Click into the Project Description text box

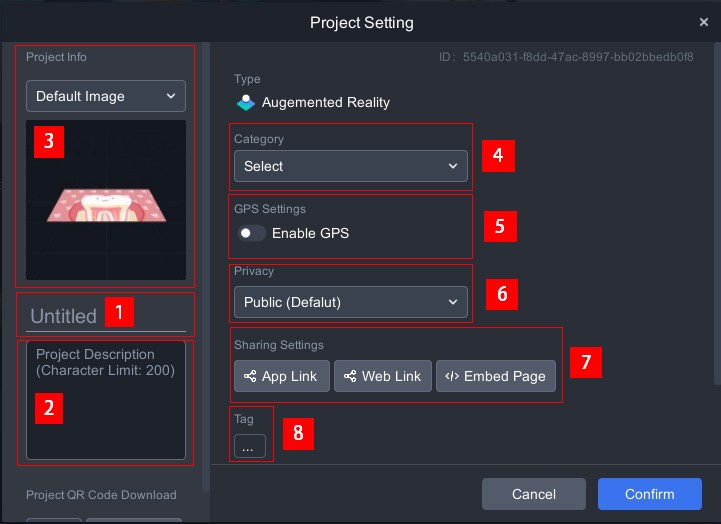coord(106,400)
